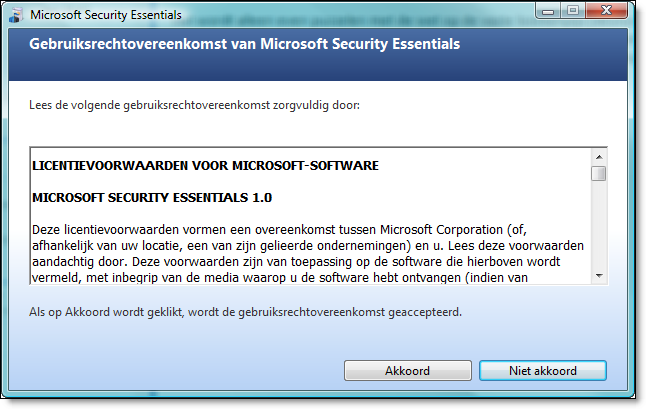Screen dimensions: 646x409
Task: Click the scrollbar track below the thumb
Action: click(x=599, y=224)
